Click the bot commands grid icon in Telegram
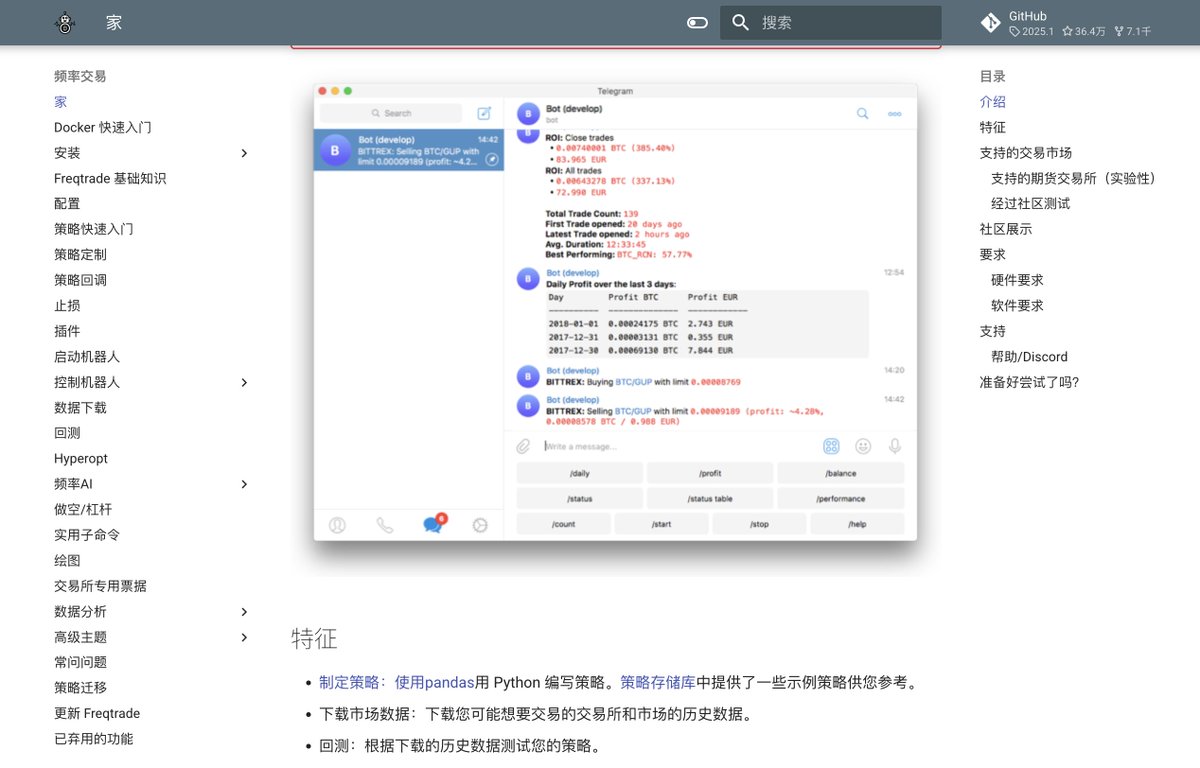The width and height of the screenshot is (1200, 768). point(831,446)
